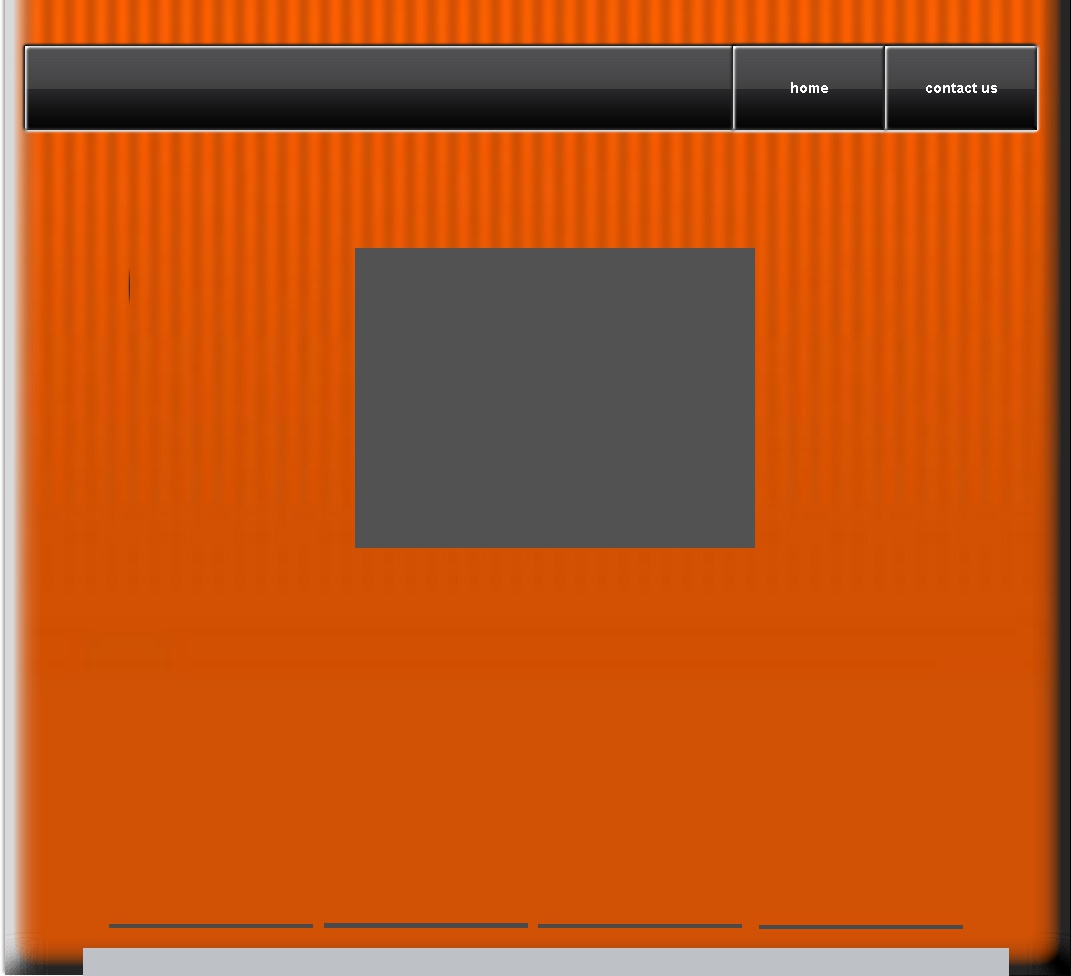Click the rightmost dark underline at bottom

coord(860,927)
